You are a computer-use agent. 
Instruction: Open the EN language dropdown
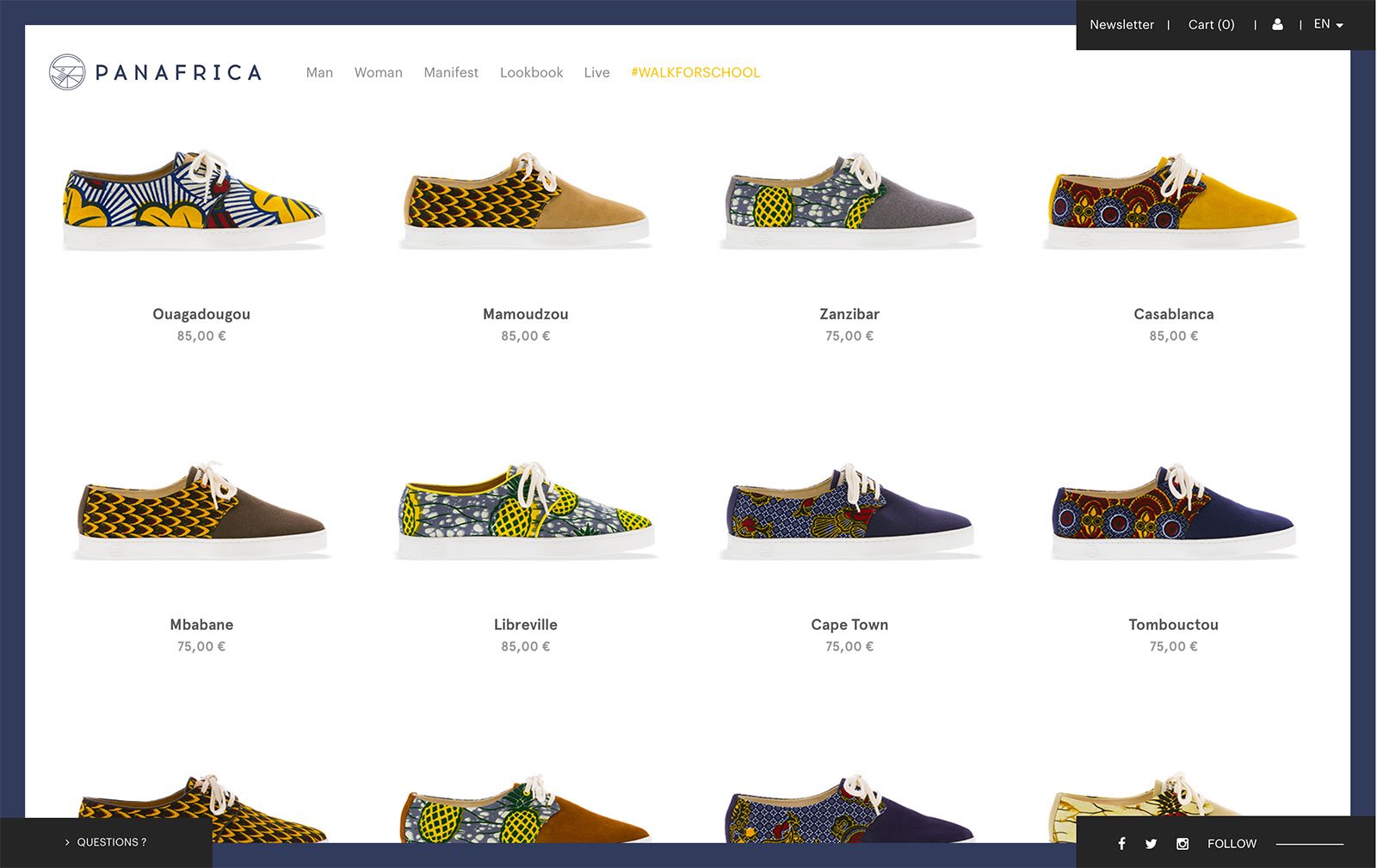pyautogui.click(x=1328, y=25)
